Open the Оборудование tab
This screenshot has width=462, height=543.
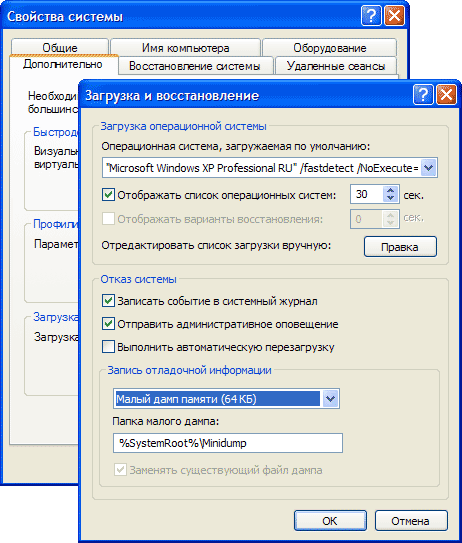[x=329, y=47]
